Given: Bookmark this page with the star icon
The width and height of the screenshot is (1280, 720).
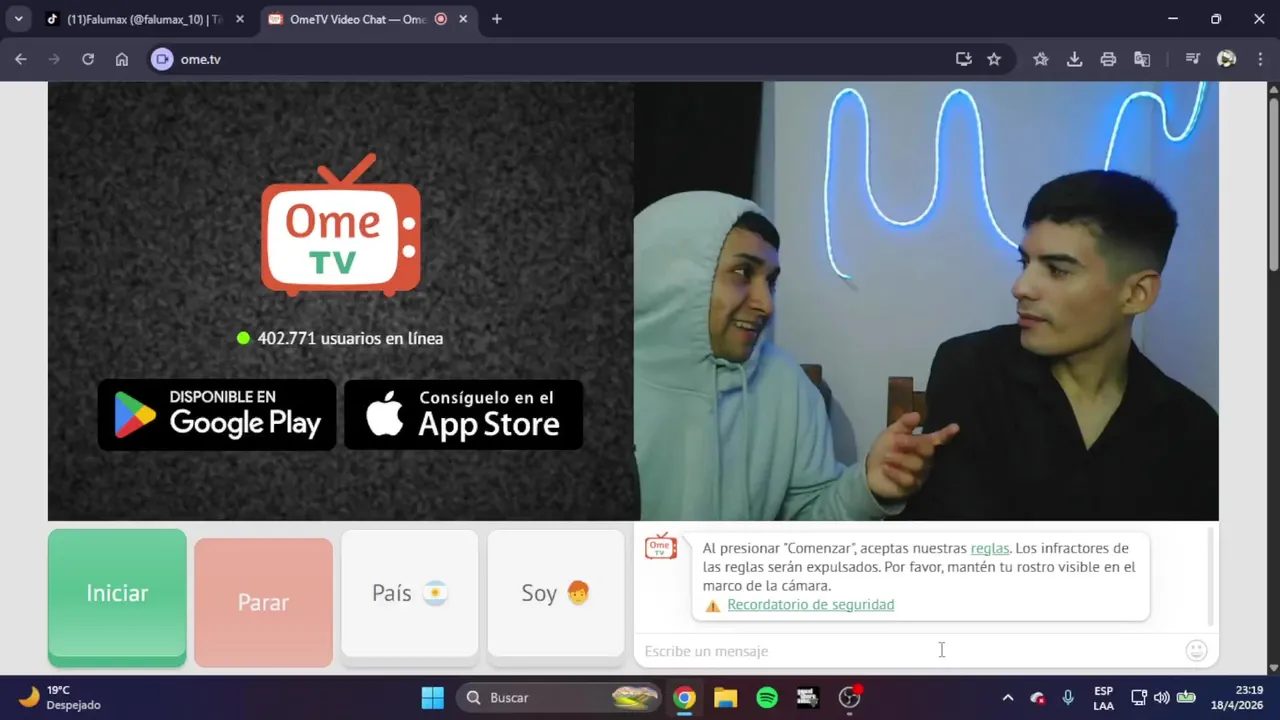Looking at the screenshot, I should point(994,59).
